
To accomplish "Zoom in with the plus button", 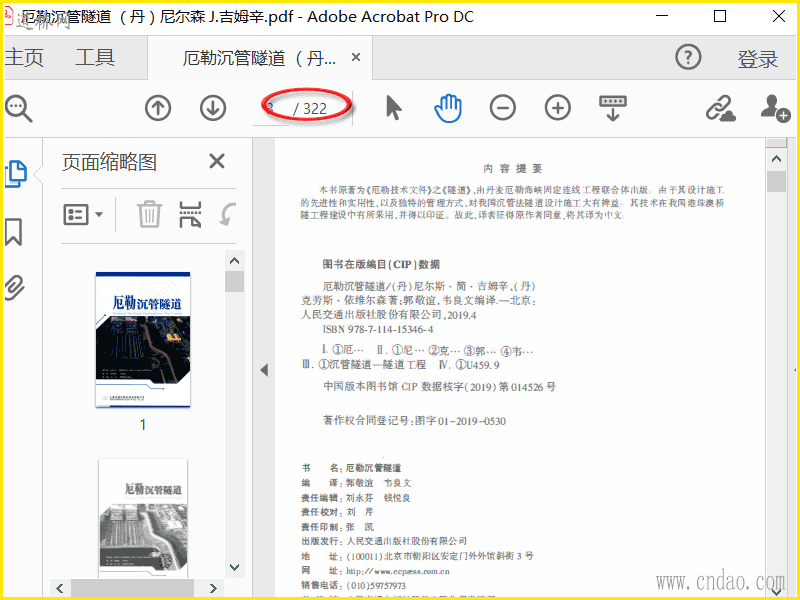I will pos(558,108).
